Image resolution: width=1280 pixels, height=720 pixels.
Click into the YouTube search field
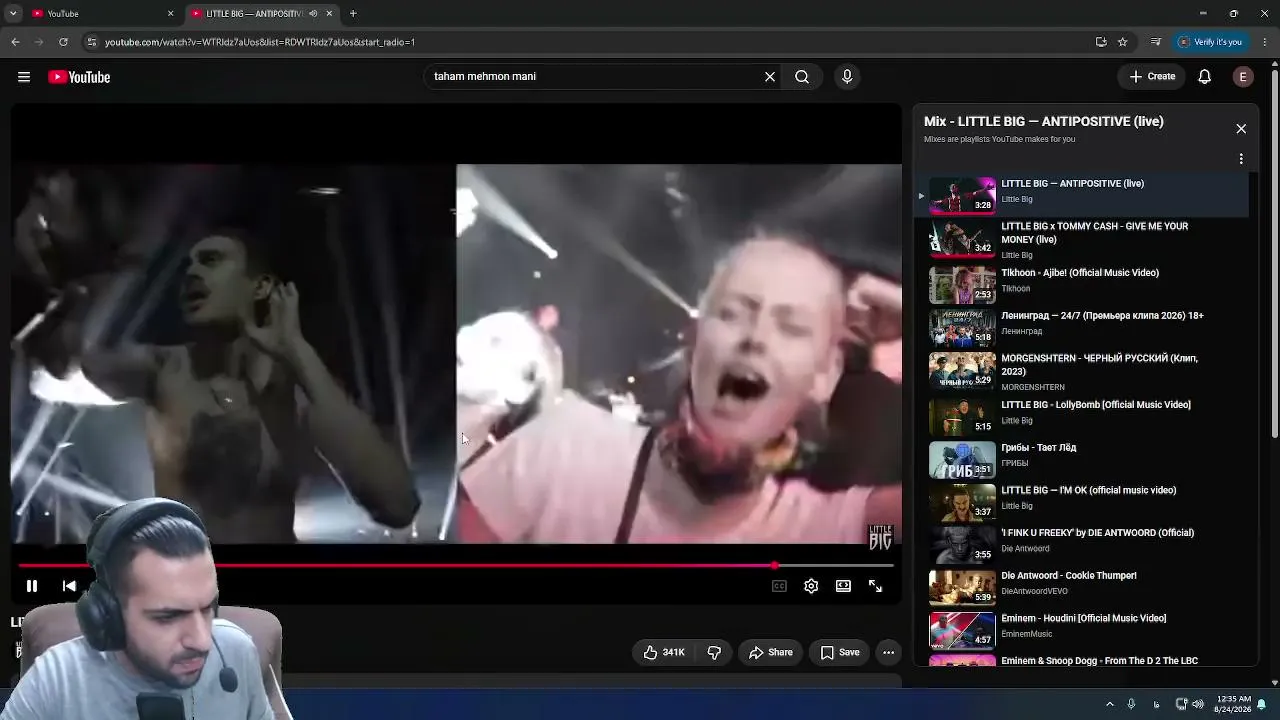click(595, 77)
